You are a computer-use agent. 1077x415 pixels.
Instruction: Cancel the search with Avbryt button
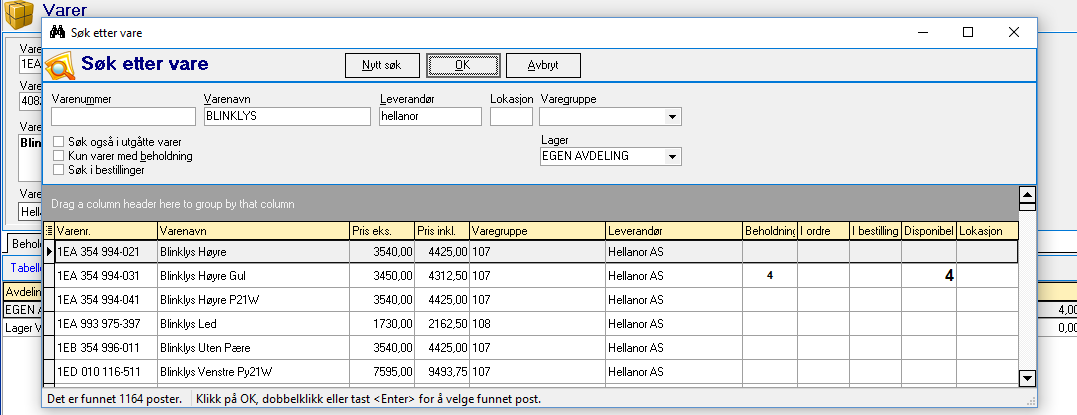(542, 65)
